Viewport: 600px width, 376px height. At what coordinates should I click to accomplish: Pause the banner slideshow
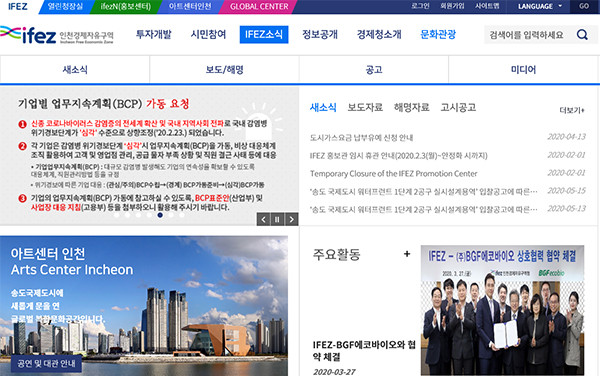pyautogui.click(x=277, y=219)
